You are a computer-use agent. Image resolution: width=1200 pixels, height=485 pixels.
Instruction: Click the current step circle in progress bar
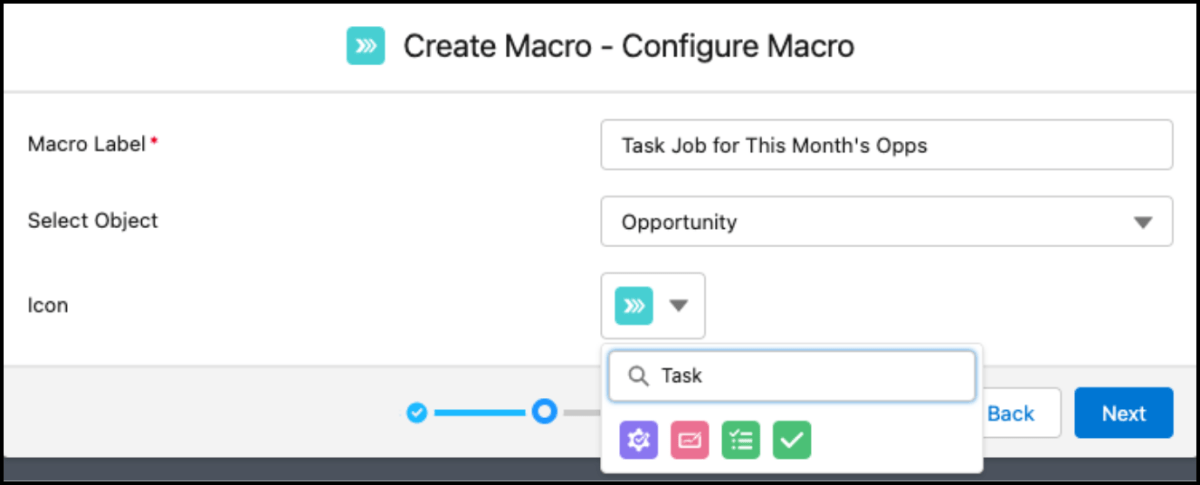pos(544,412)
